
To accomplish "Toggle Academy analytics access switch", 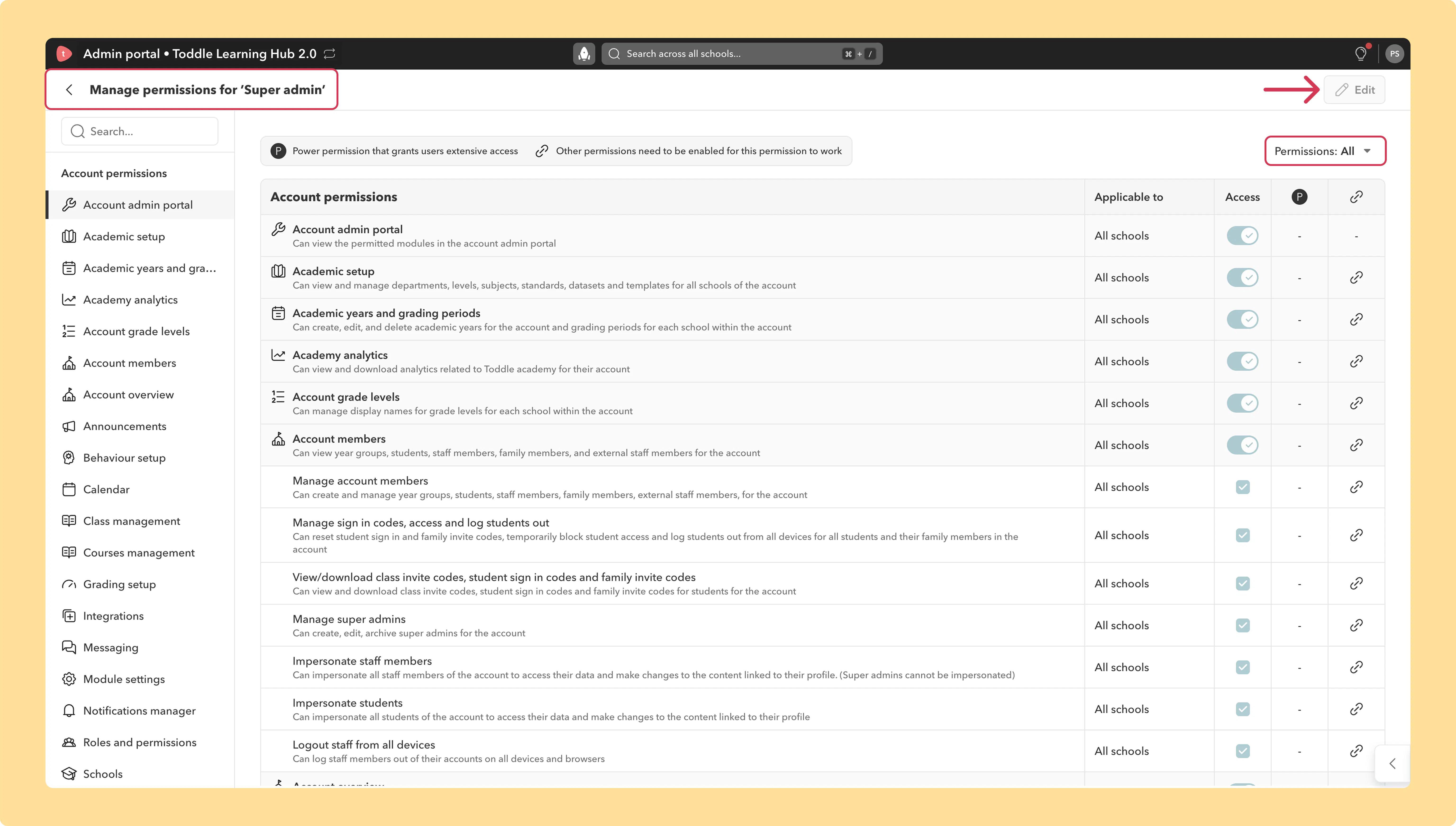I will coord(1242,361).
